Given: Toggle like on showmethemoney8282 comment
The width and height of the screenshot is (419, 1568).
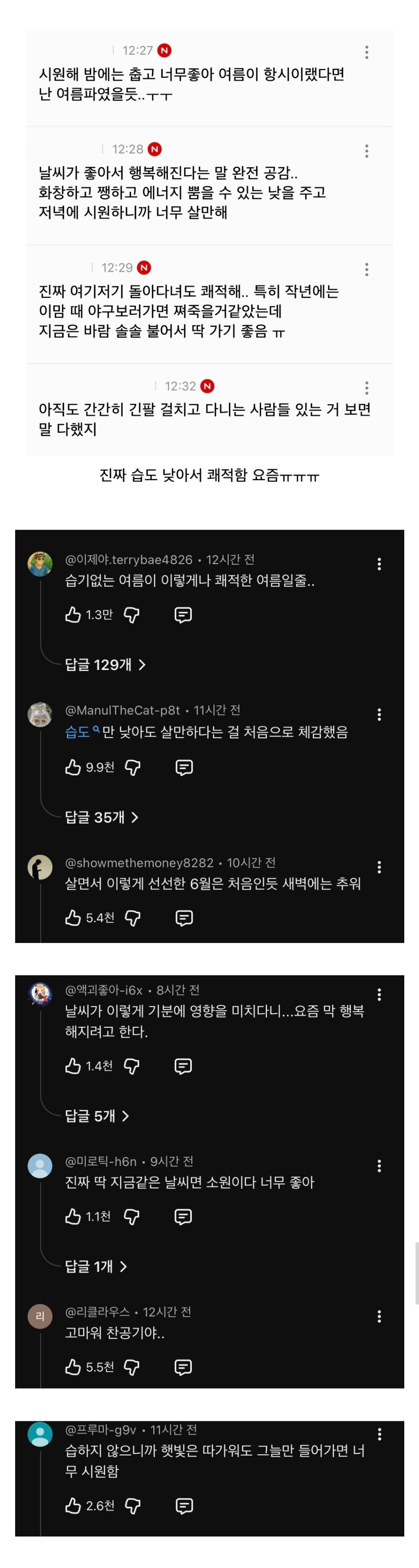Looking at the screenshot, I should (x=73, y=918).
